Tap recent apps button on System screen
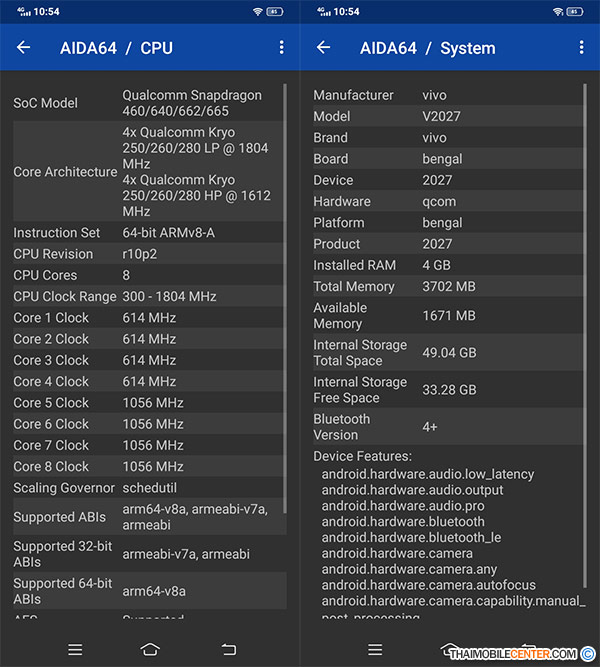The height and width of the screenshot is (667, 600). [375, 649]
